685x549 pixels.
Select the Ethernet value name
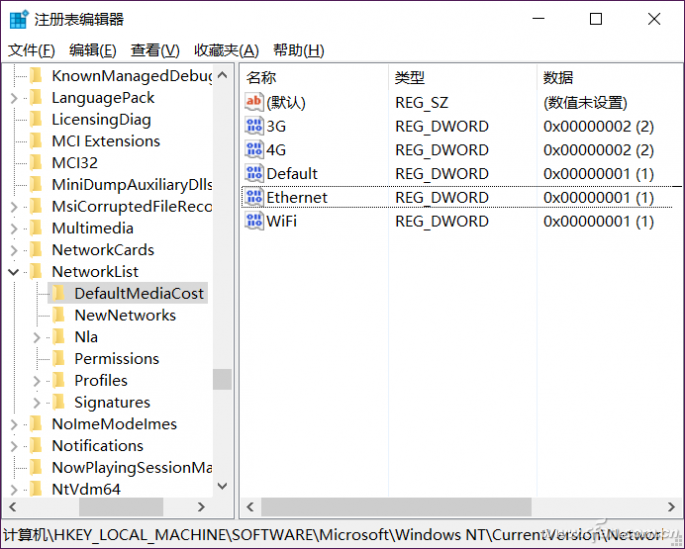click(297, 197)
